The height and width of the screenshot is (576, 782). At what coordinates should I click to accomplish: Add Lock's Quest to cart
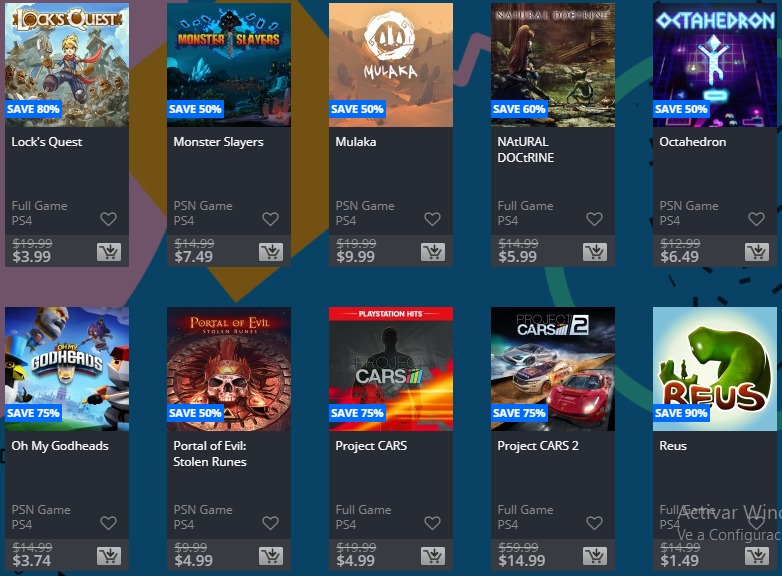[x=109, y=252]
